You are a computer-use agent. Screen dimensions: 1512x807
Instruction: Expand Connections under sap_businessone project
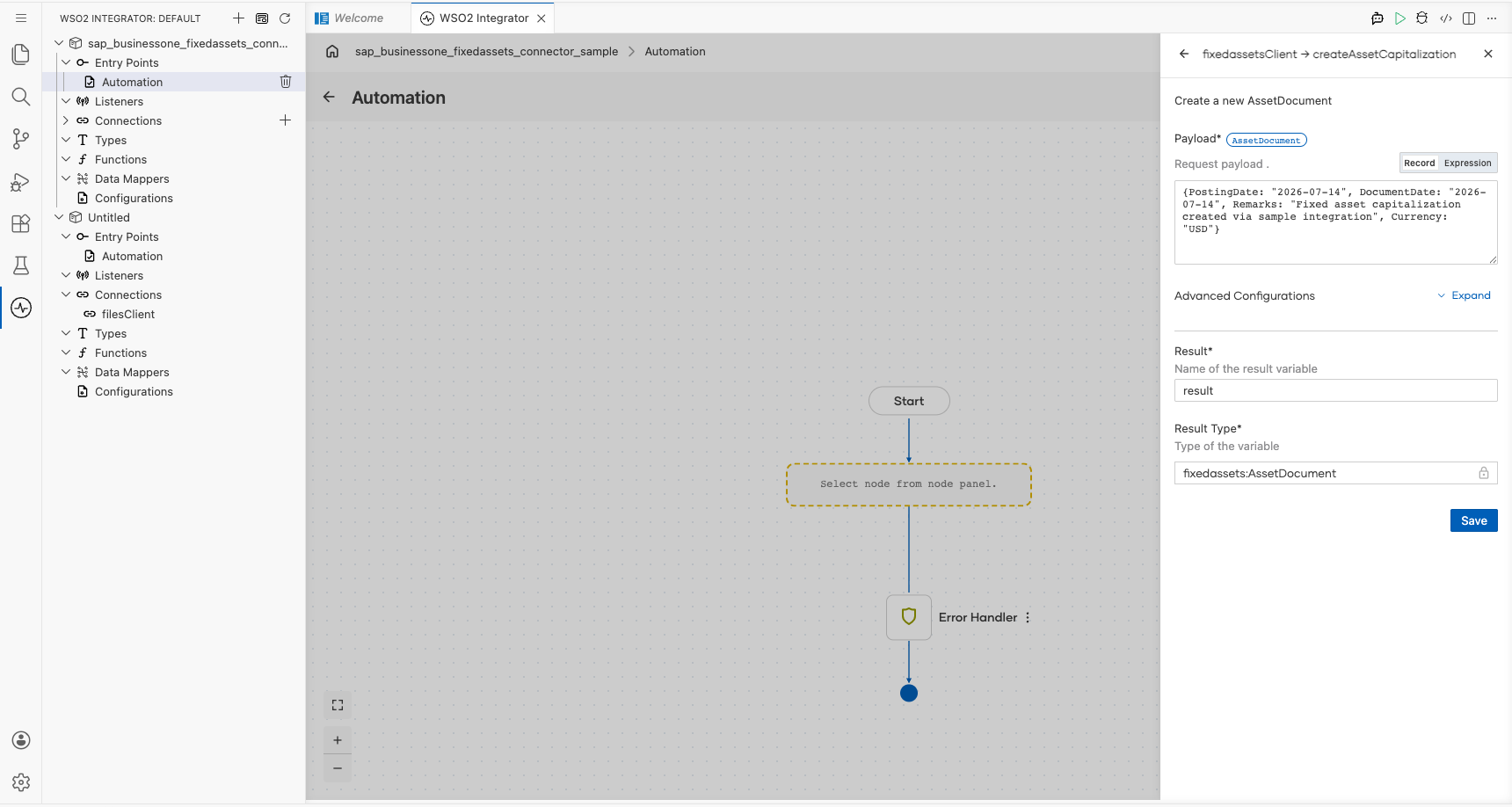66,120
